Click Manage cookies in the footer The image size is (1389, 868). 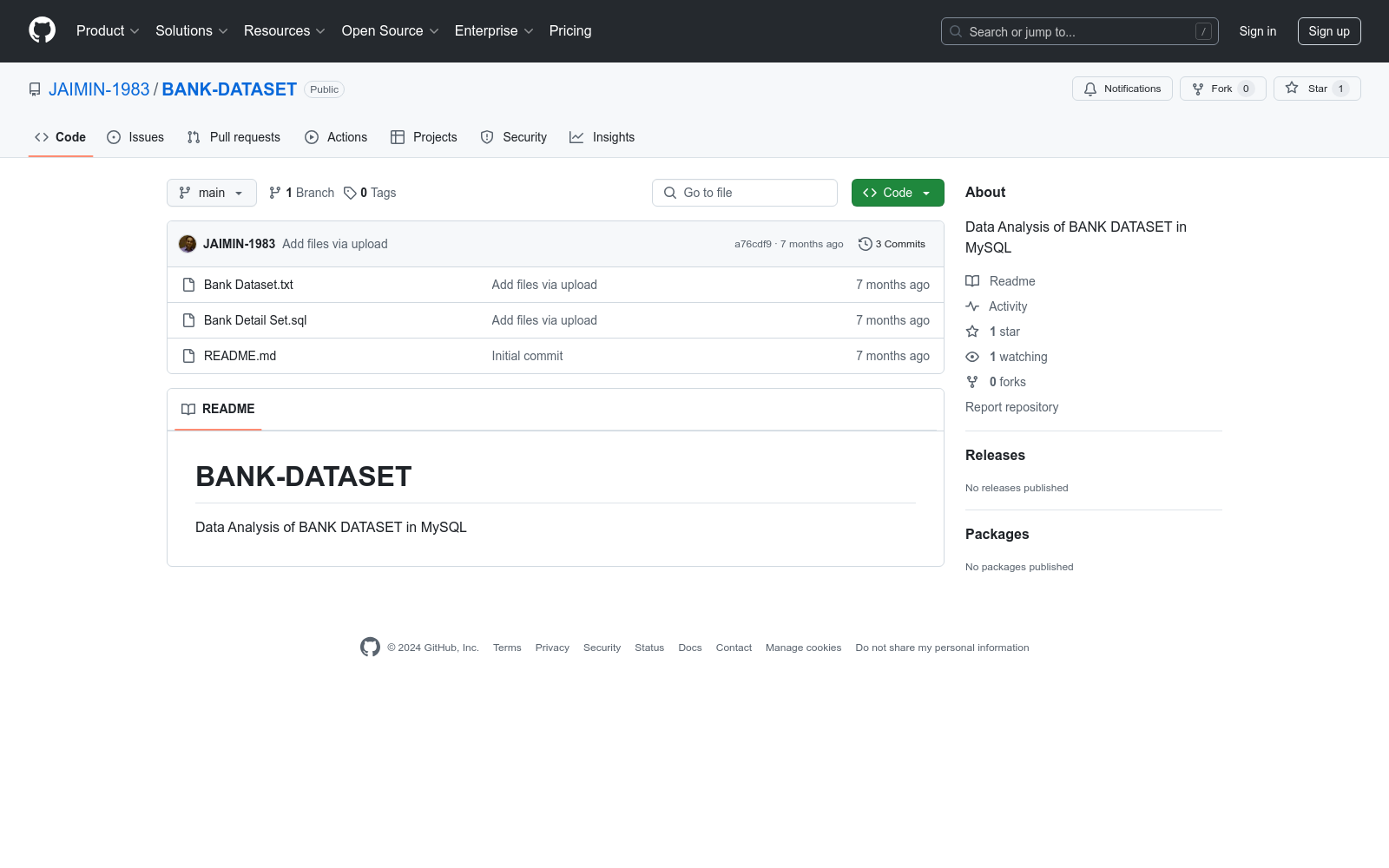pyautogui.click(x=803, y=648)
